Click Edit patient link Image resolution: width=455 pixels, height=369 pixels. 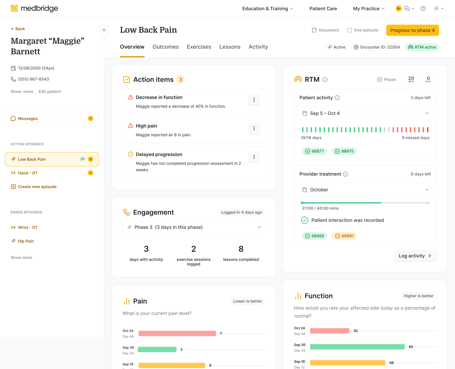pyautogui.click(x=50, y=91)
